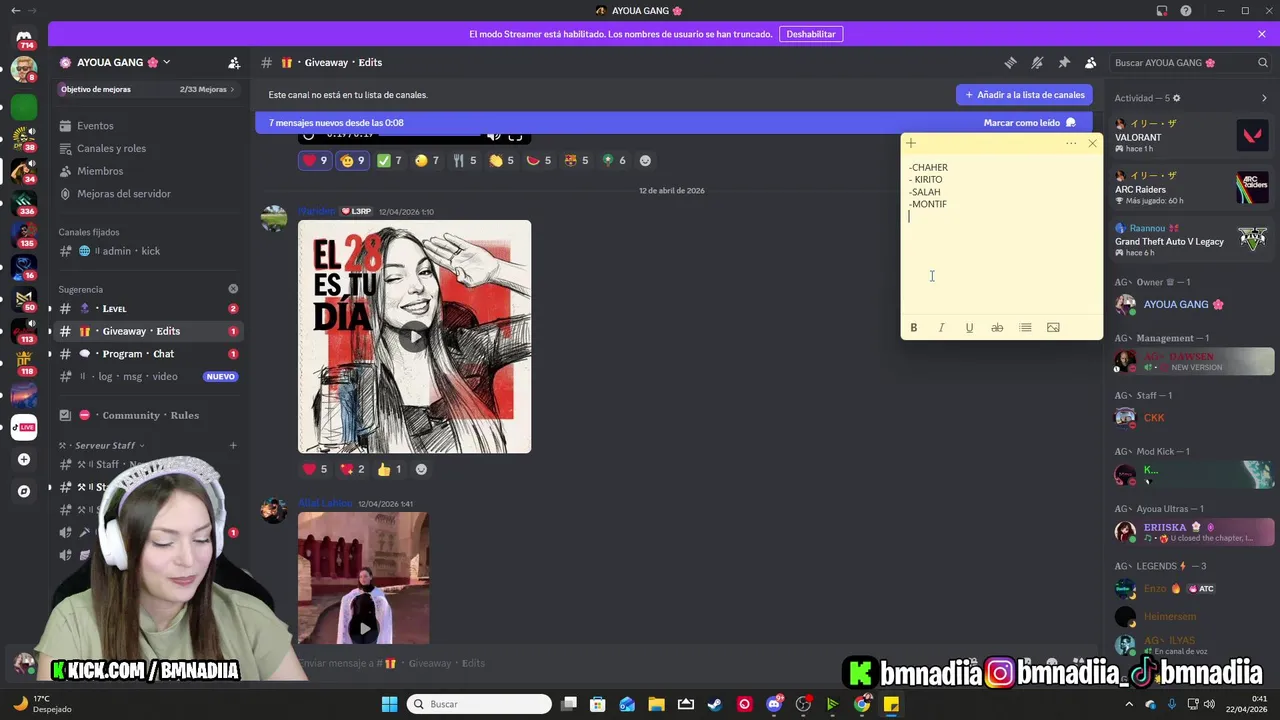Image resolution: width=1280 pixels, height=720 pixels.
Task: Open the VALORANT activity card
Action: 1191,136
